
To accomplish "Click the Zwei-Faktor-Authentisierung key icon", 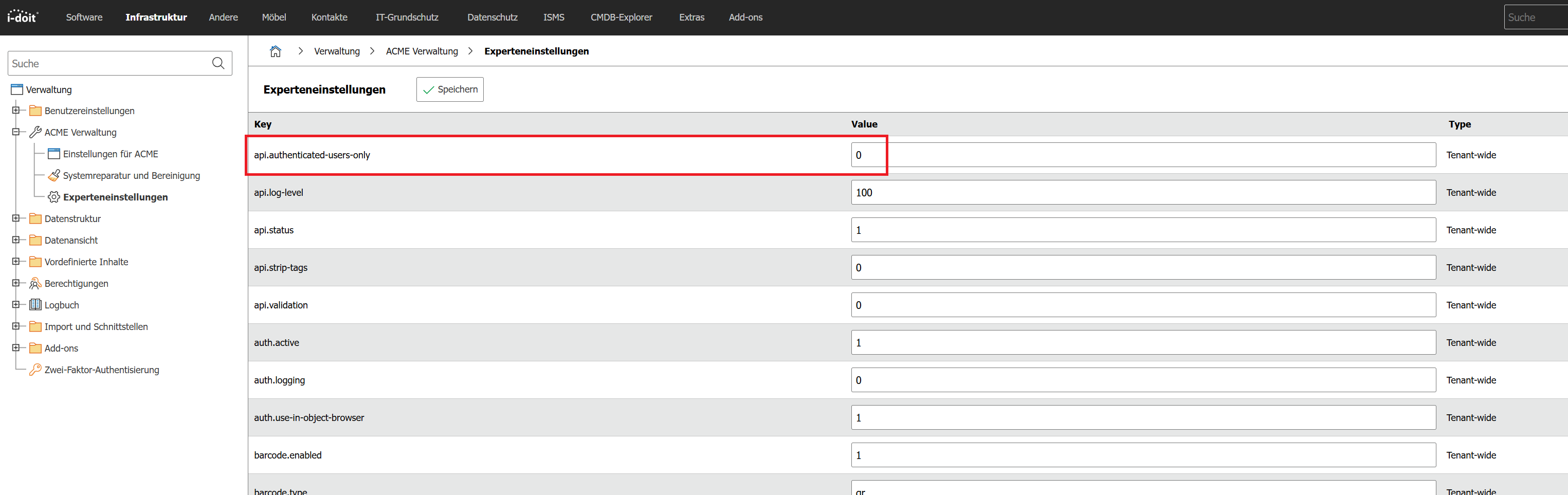I will pyautogui.click(x=35, y=370).
